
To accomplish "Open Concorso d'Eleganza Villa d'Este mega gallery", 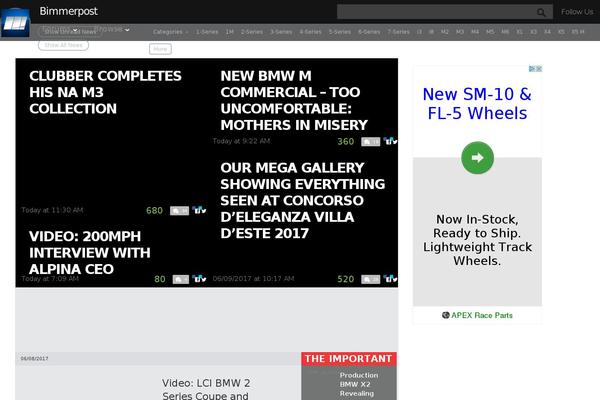I will coord(303,201).
